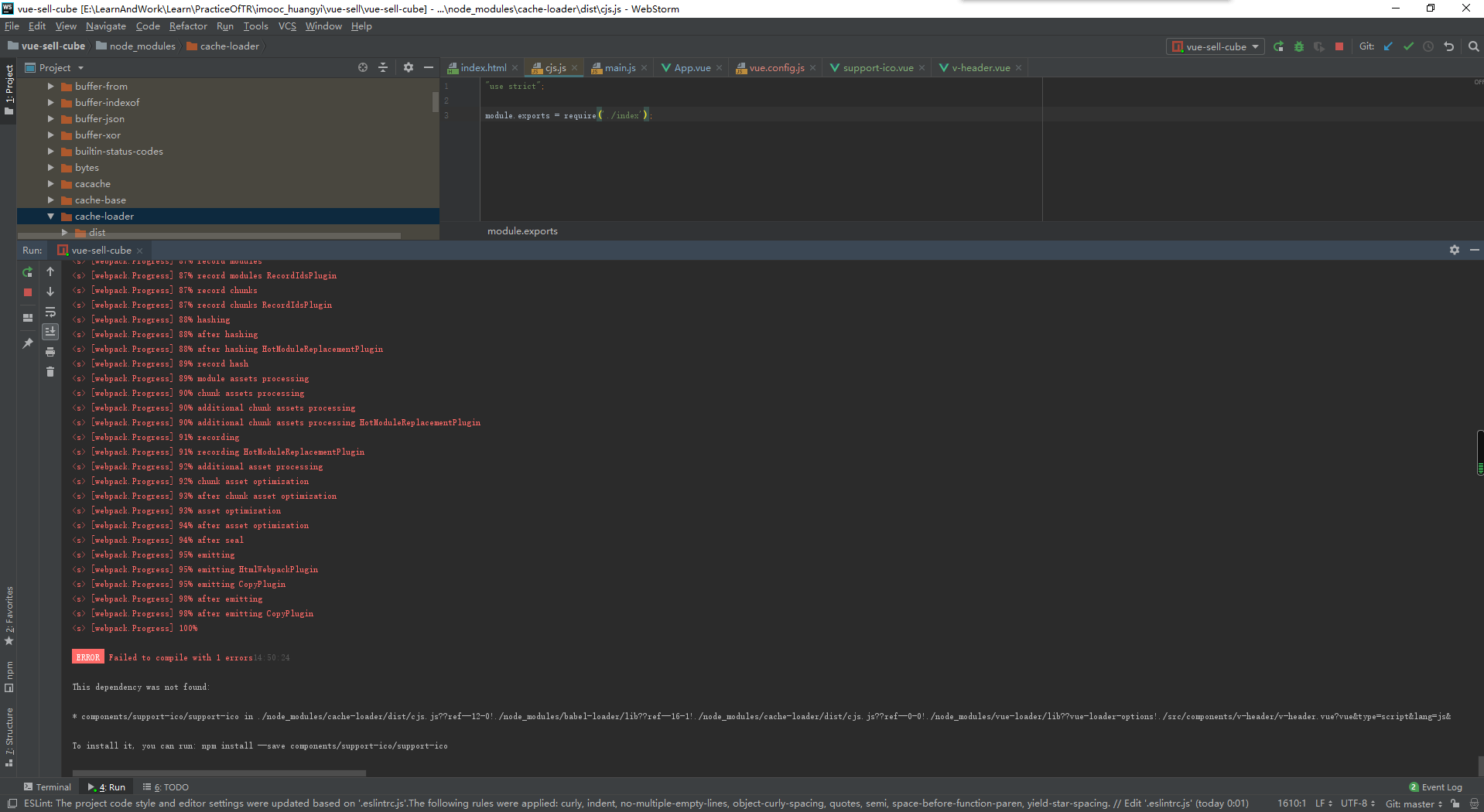Restore layout in the Run panel
The image size is (1484, 812).
point(28,318)
